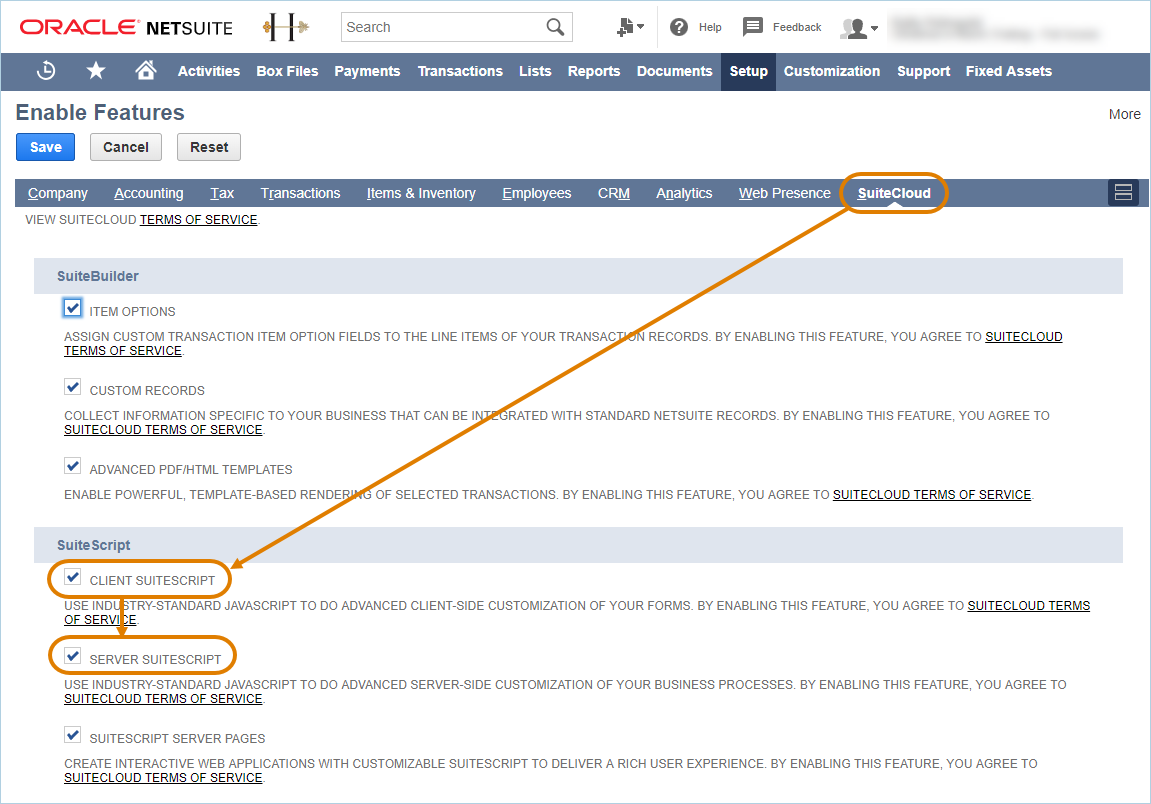Open Terms of Service link under Custom Records
The image size is (1151, 804).
coord(163,430)
